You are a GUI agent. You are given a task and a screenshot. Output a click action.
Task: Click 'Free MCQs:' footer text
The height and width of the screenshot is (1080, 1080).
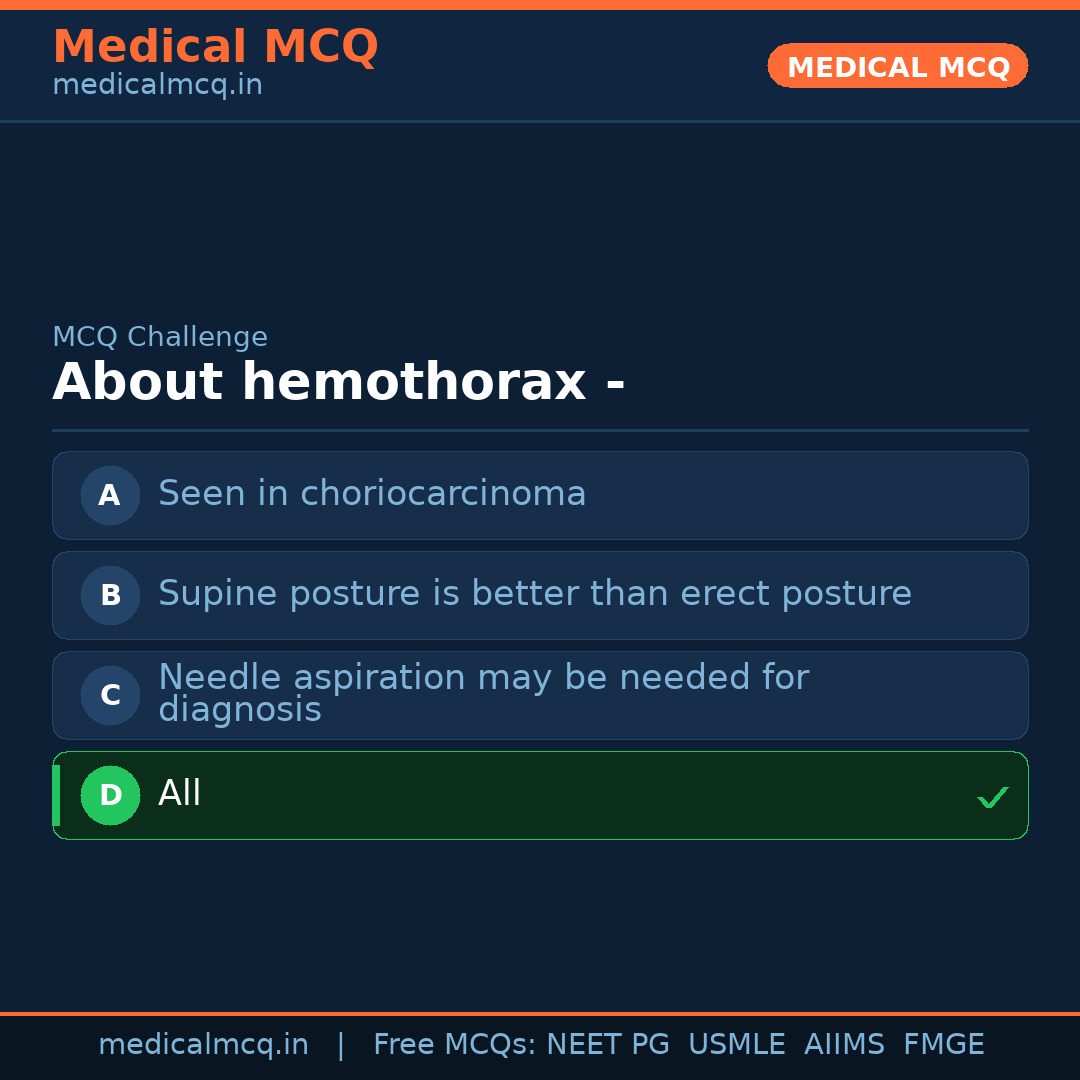[x=454, y=1045]
